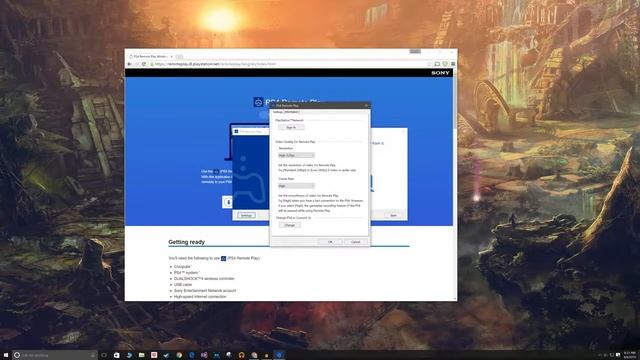640x360 pixels.
Task: Open the Edge icon next to Store
Action: point(129,355)
